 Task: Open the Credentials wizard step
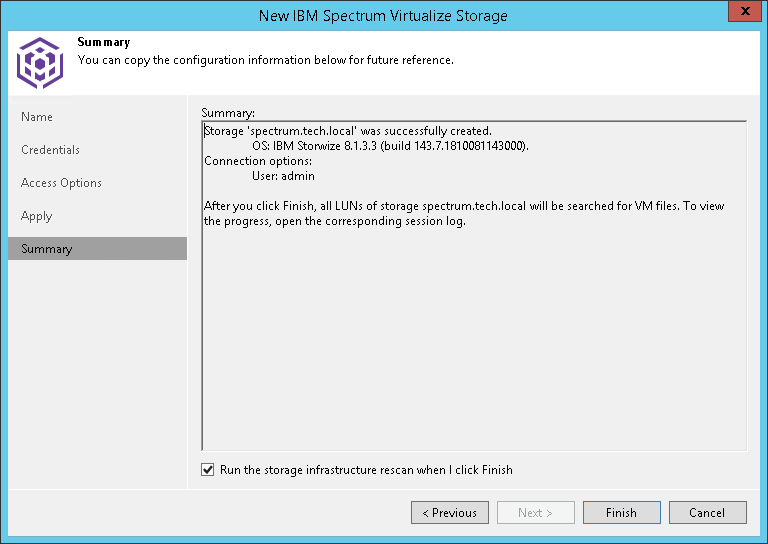[50, 150]
